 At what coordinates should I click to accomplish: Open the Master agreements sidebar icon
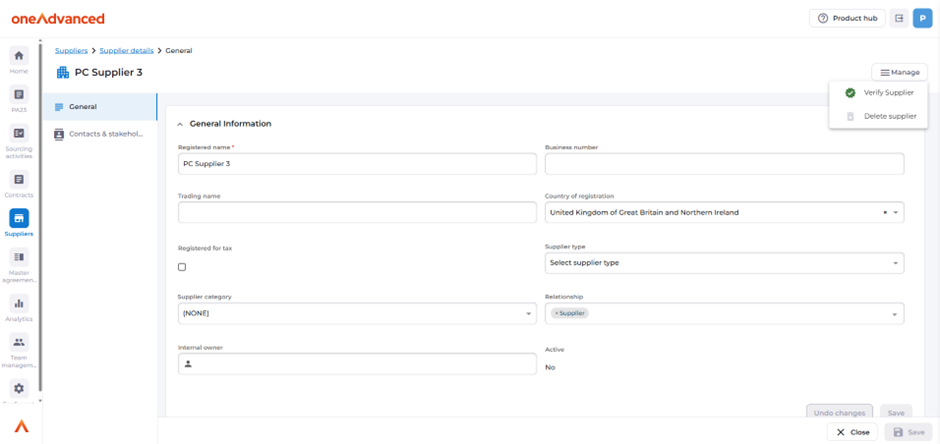[x=19, y=258]
